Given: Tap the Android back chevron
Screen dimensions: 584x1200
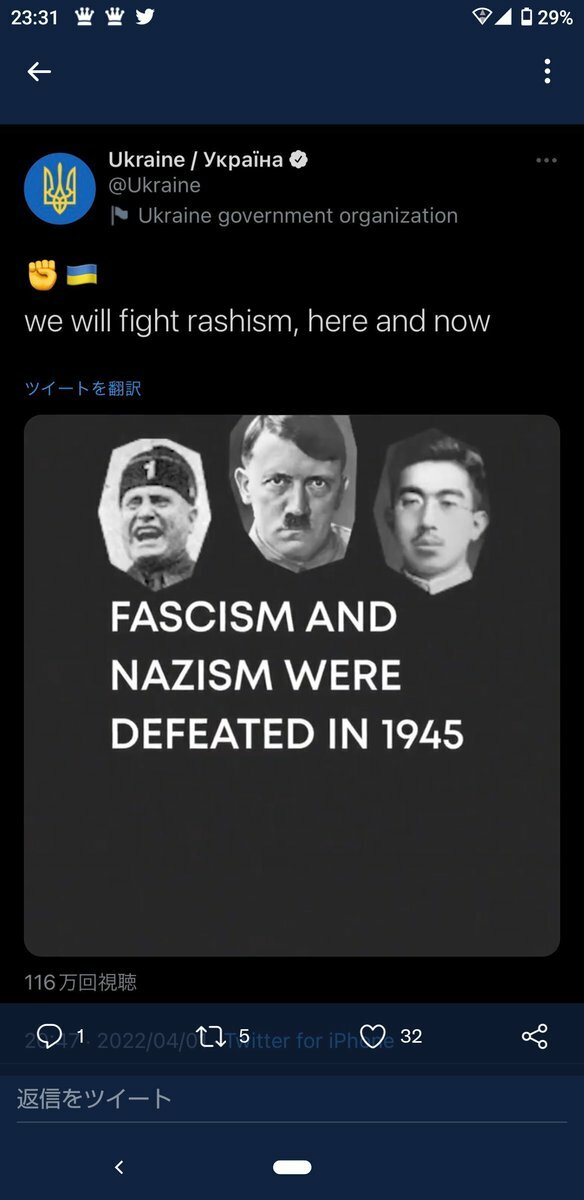Looking at the screenshot, I should click(119, 1167).
